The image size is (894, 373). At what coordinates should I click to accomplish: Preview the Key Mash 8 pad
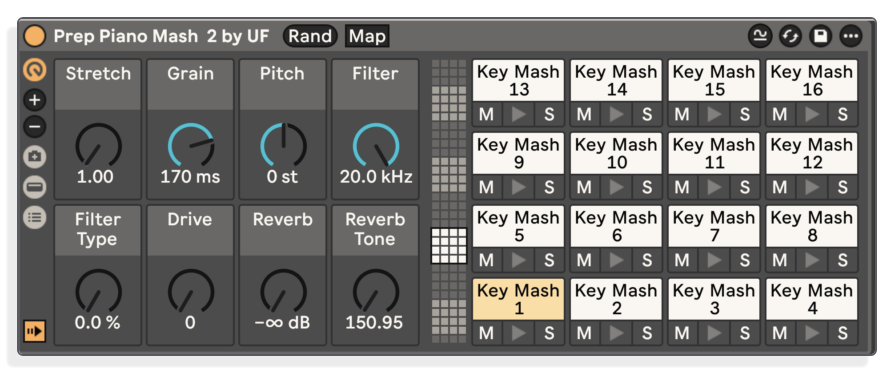812,260
